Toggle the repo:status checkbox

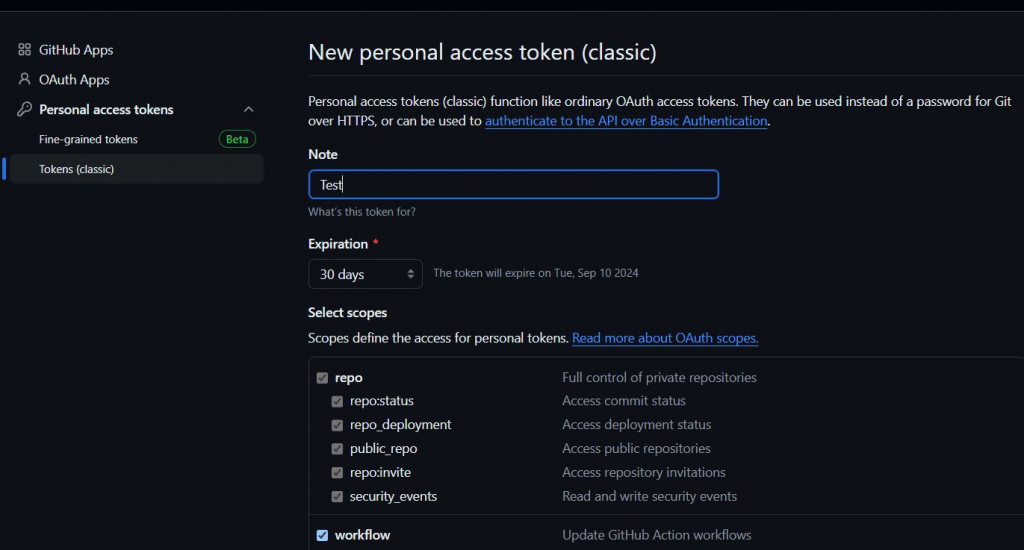(338, 401)
